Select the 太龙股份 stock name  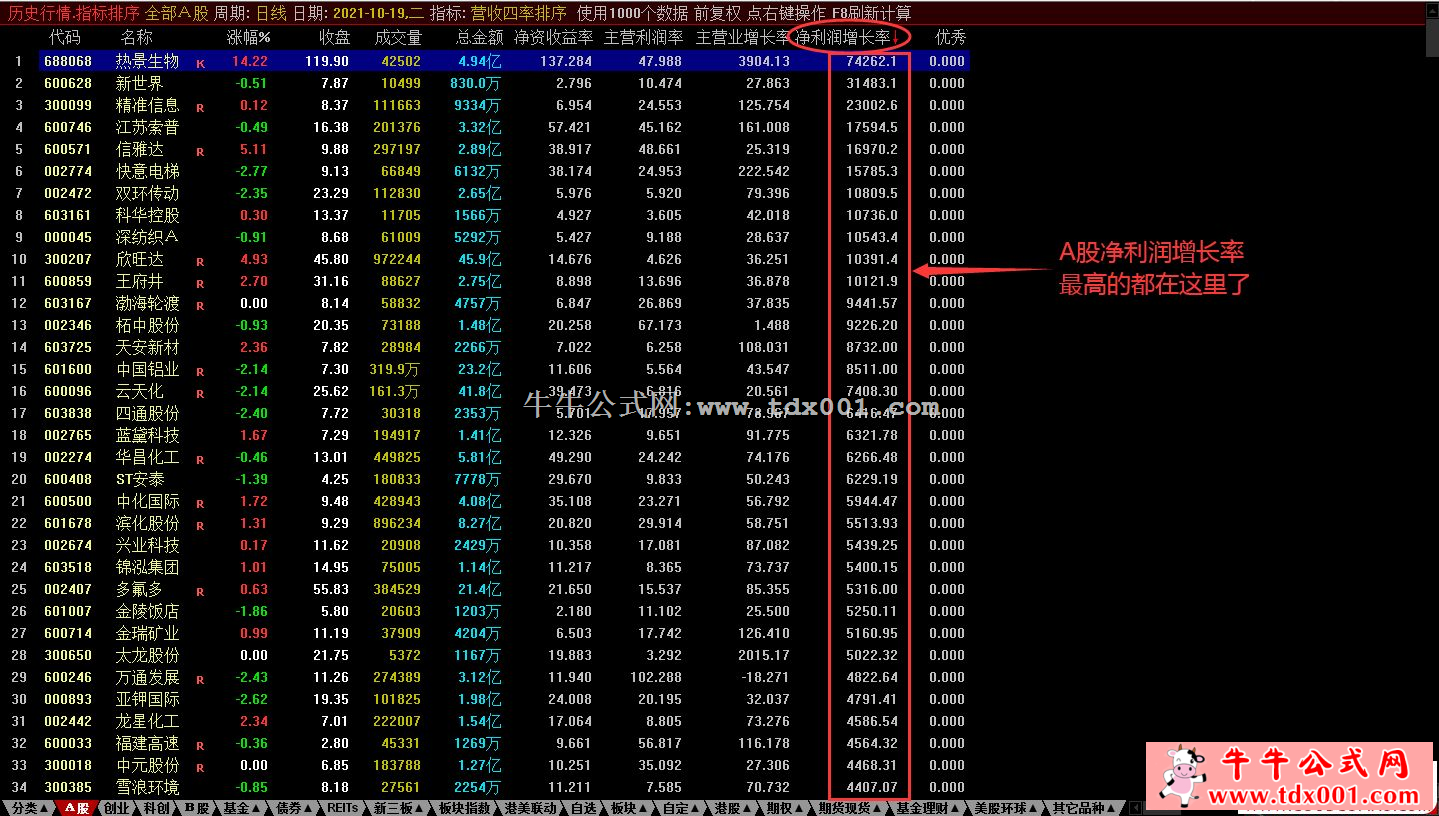[148, 655]
